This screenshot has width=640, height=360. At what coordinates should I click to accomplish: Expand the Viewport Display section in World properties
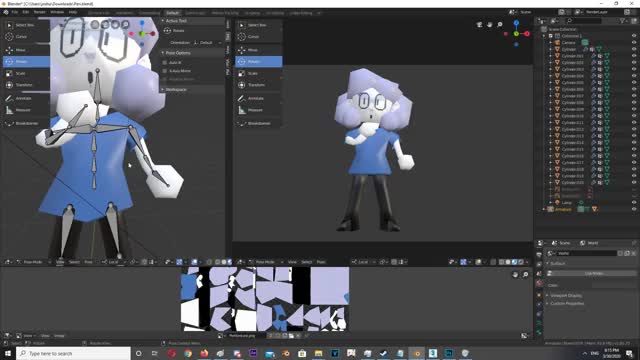pos(565,296)
